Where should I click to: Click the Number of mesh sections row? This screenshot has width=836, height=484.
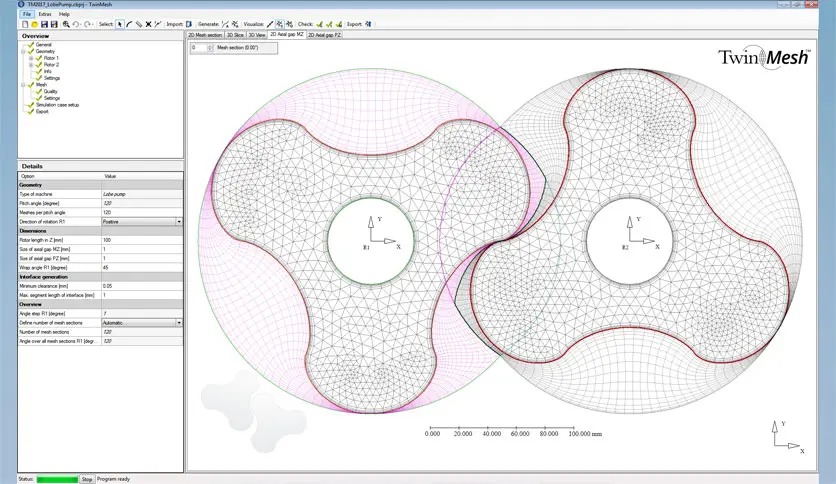pos(101,332)
